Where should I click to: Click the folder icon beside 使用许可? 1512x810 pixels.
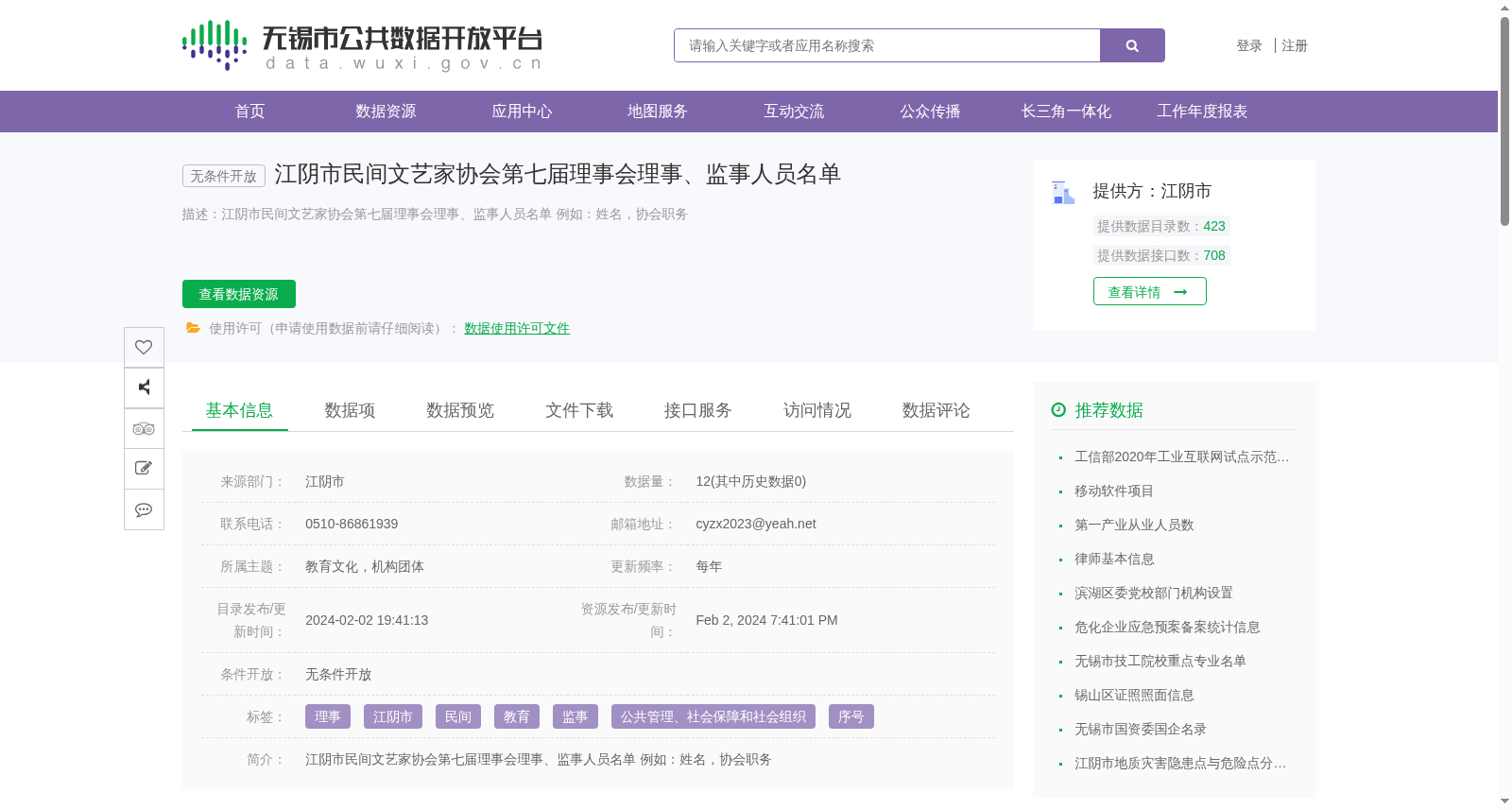point(193,328)
